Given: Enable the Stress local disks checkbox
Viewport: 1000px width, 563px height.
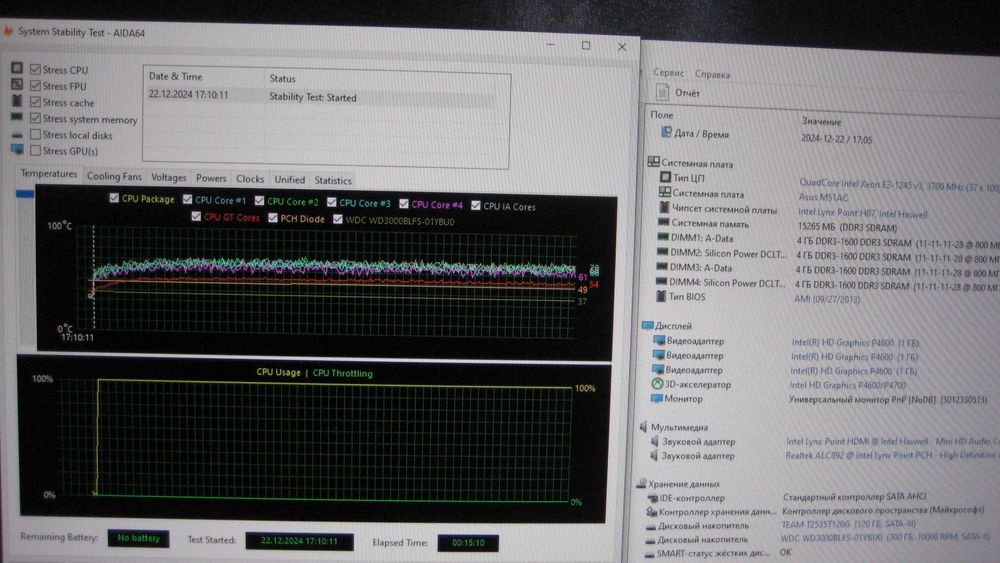Looking at the screenshot, I should [x=36, y=135].
